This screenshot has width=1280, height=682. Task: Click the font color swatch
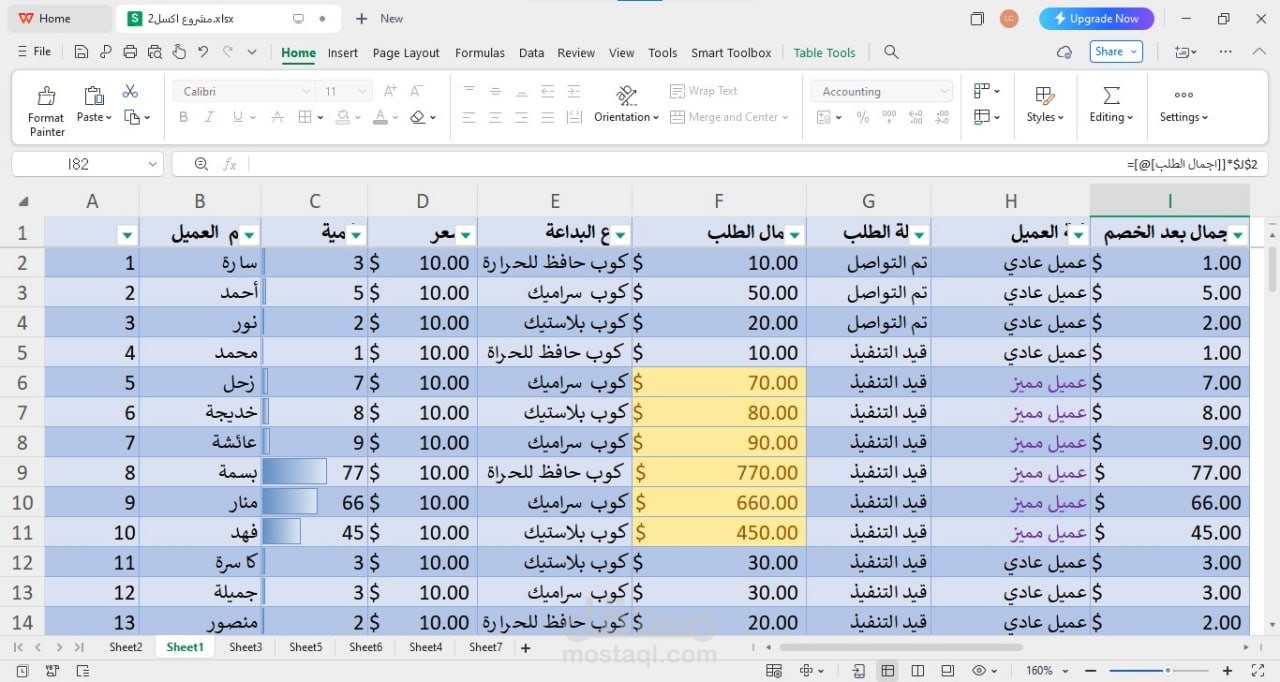380,117
